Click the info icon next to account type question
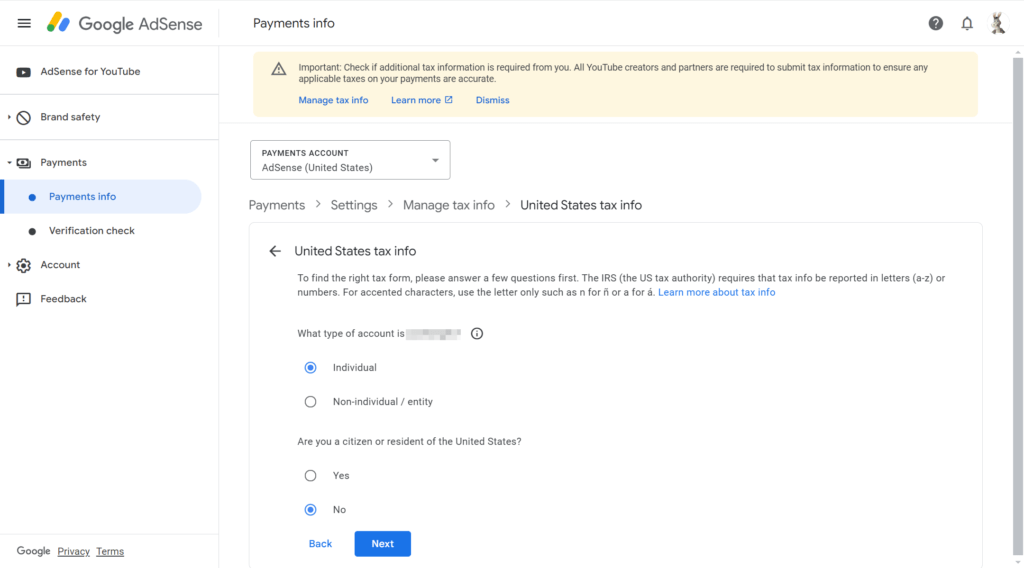The height and width of the screenshot is (568, 1024). coord(477,334)
